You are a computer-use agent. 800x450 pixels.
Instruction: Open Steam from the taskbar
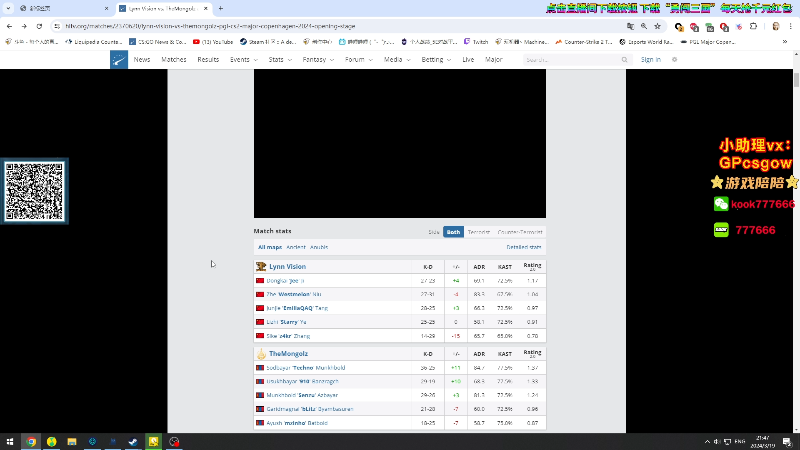pos(133,441)
